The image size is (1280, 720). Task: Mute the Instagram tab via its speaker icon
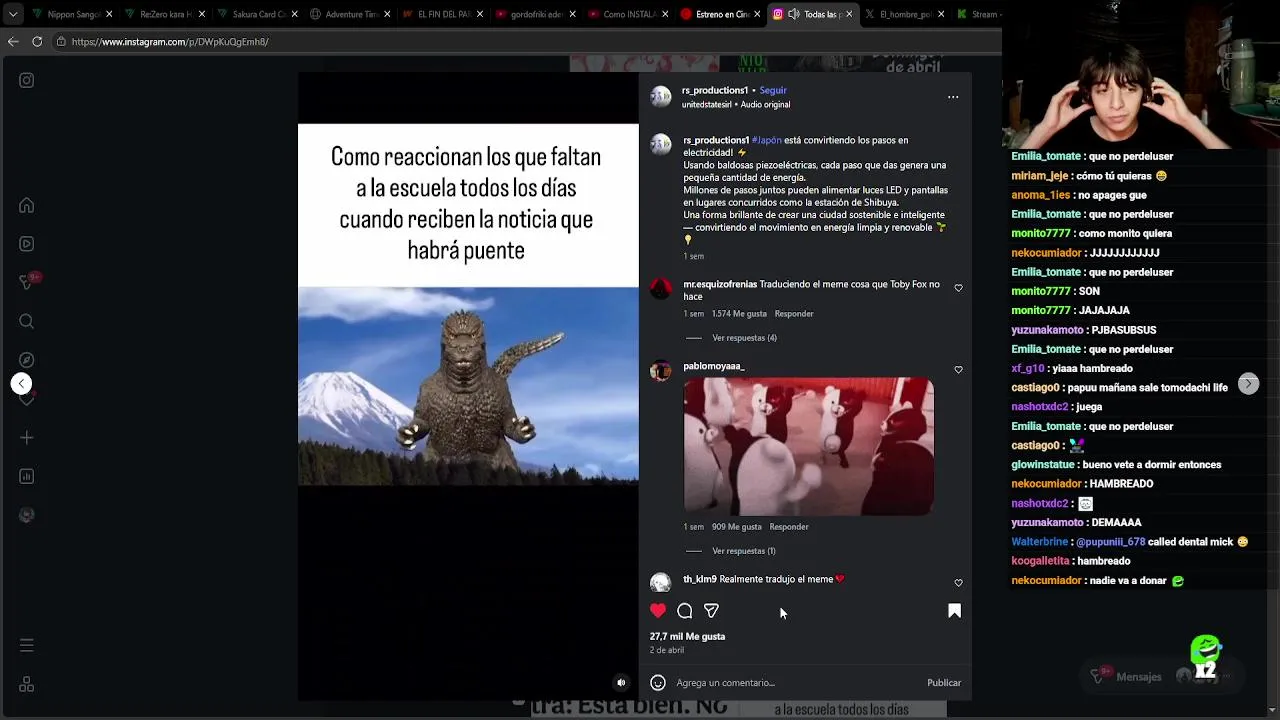(793, 14)
